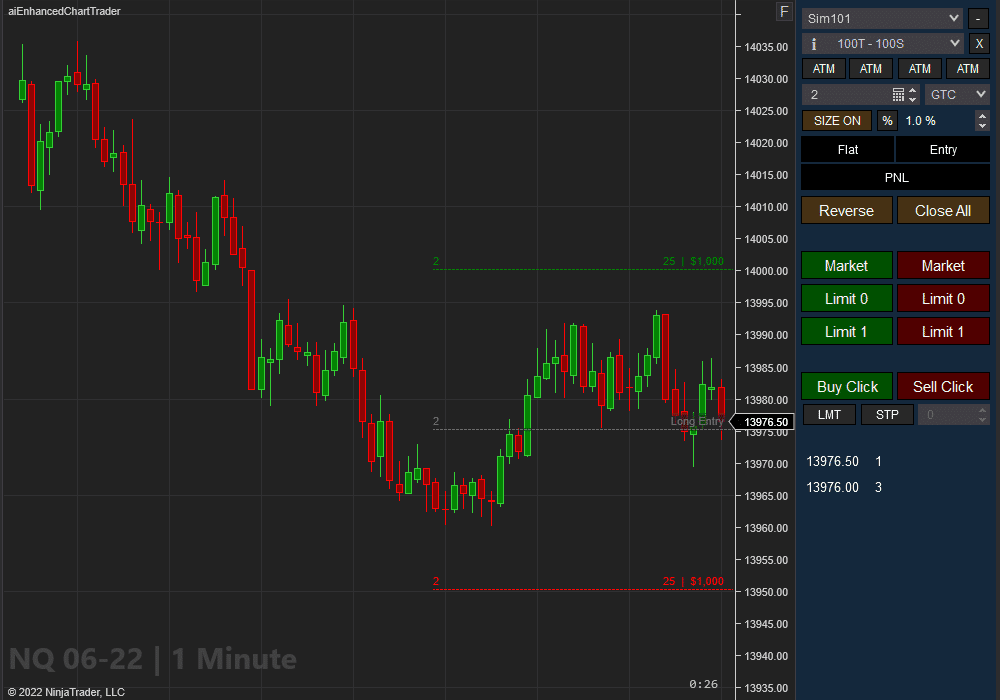Click the F indicator above the price scale
Viewport: 1000px width, 700px height.
(784, 11)
